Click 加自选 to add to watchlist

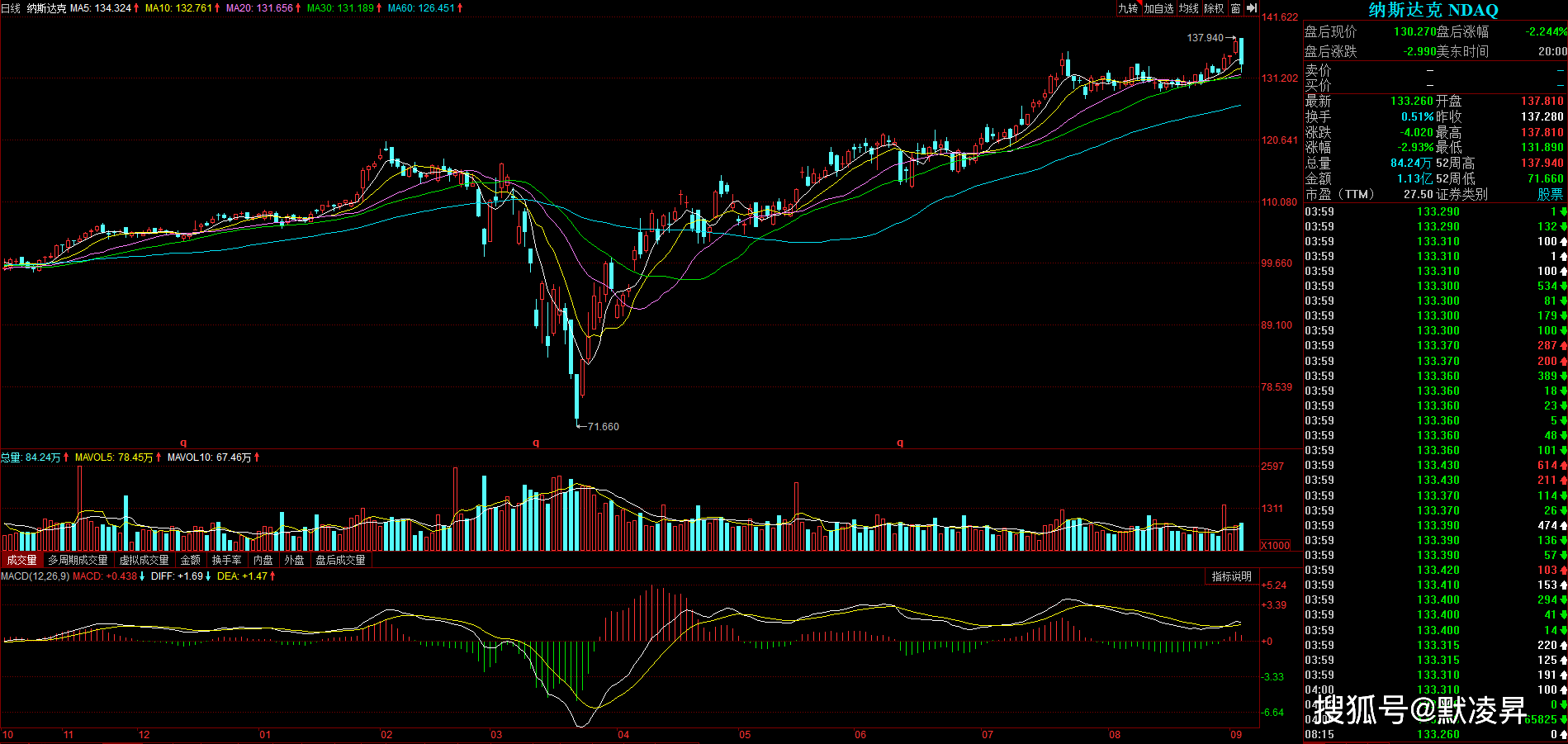[x=1158, y=8]
